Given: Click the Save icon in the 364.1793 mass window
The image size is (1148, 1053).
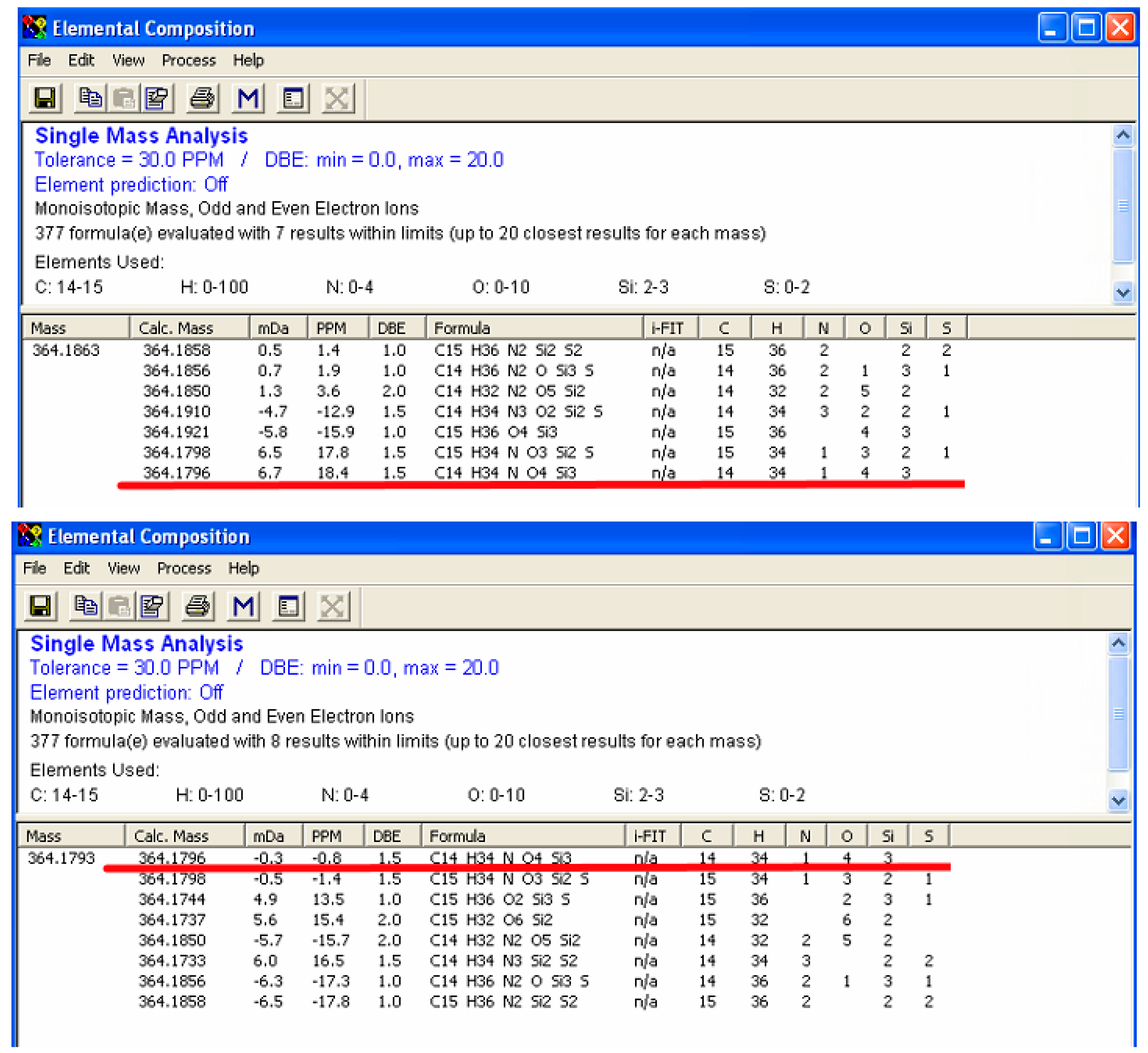Looking at the screenshot, I should pos(40,606).
